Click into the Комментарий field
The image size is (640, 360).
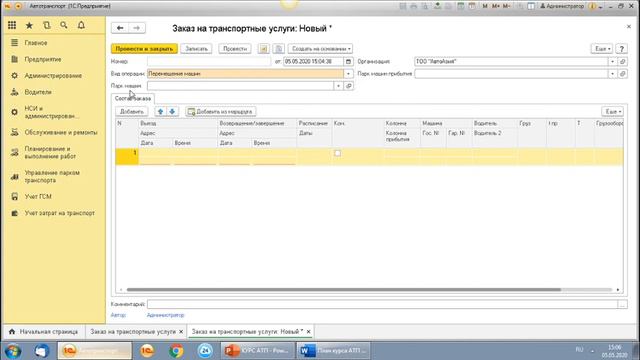382,304
